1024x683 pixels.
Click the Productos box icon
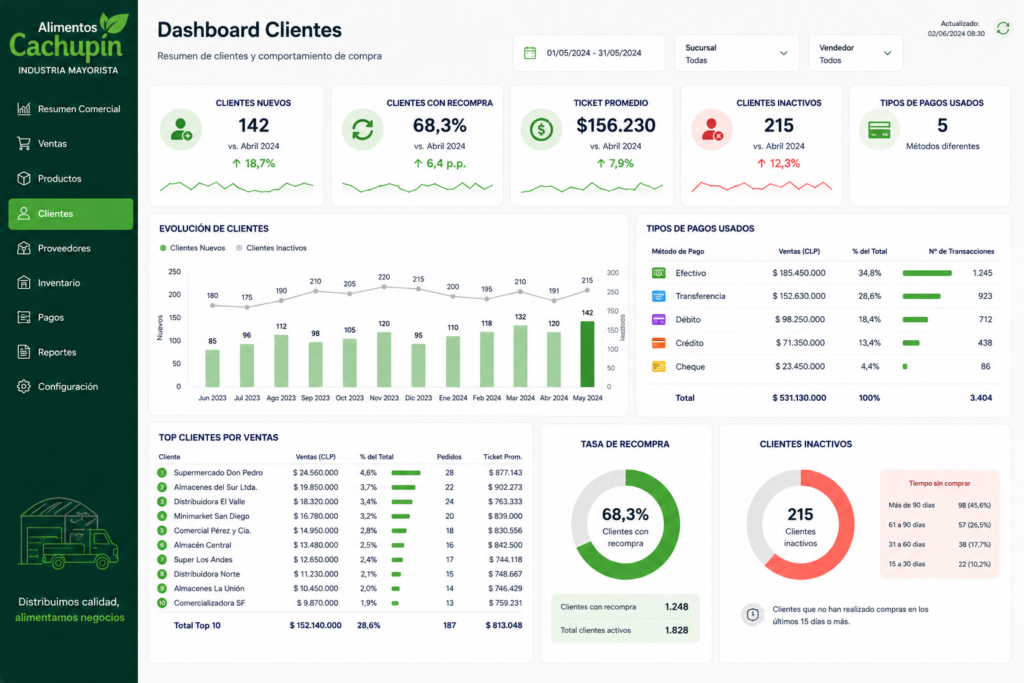click(x=24, y=178)
